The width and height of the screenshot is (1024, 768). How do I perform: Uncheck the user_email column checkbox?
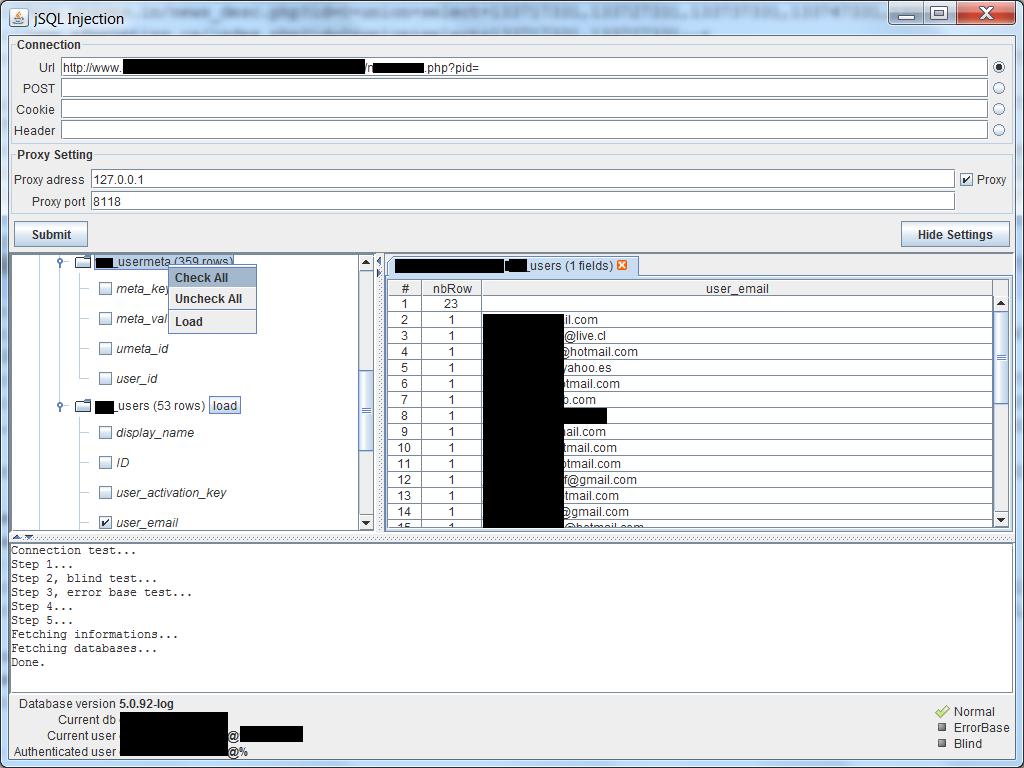(105, 521)
